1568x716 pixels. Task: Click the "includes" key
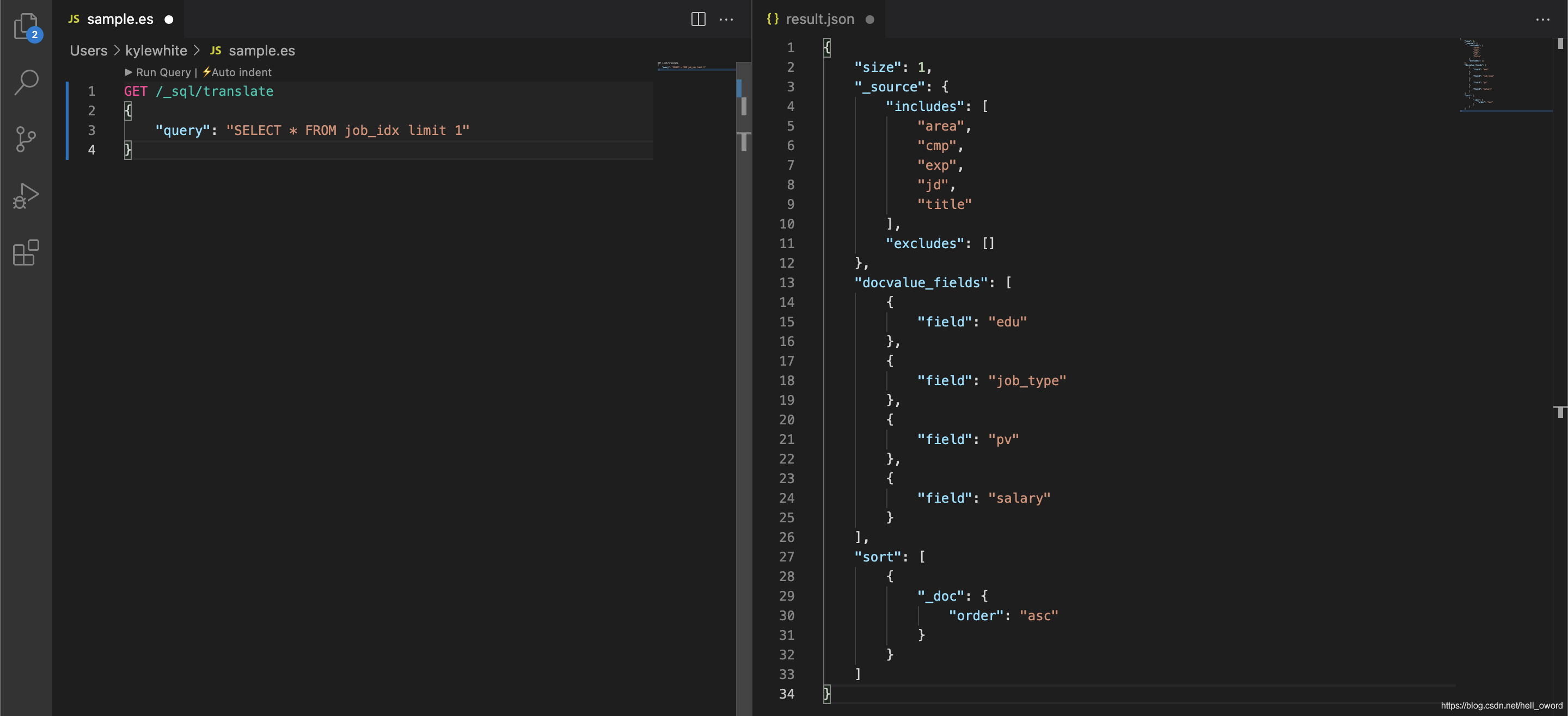click(x=924, y=106)
